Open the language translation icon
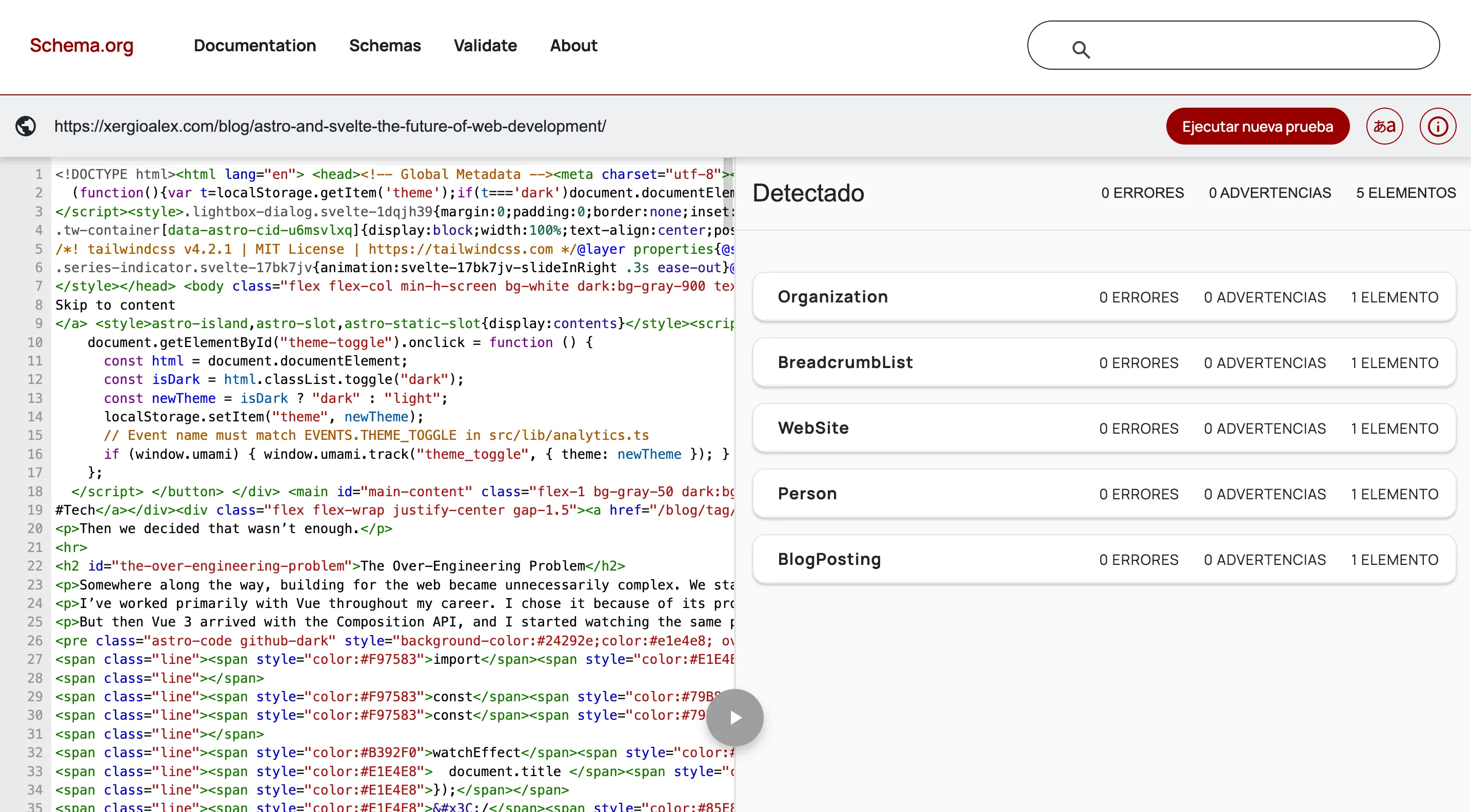Image resolution: width=1471 pixels, height=812 pixels. 1384,126
